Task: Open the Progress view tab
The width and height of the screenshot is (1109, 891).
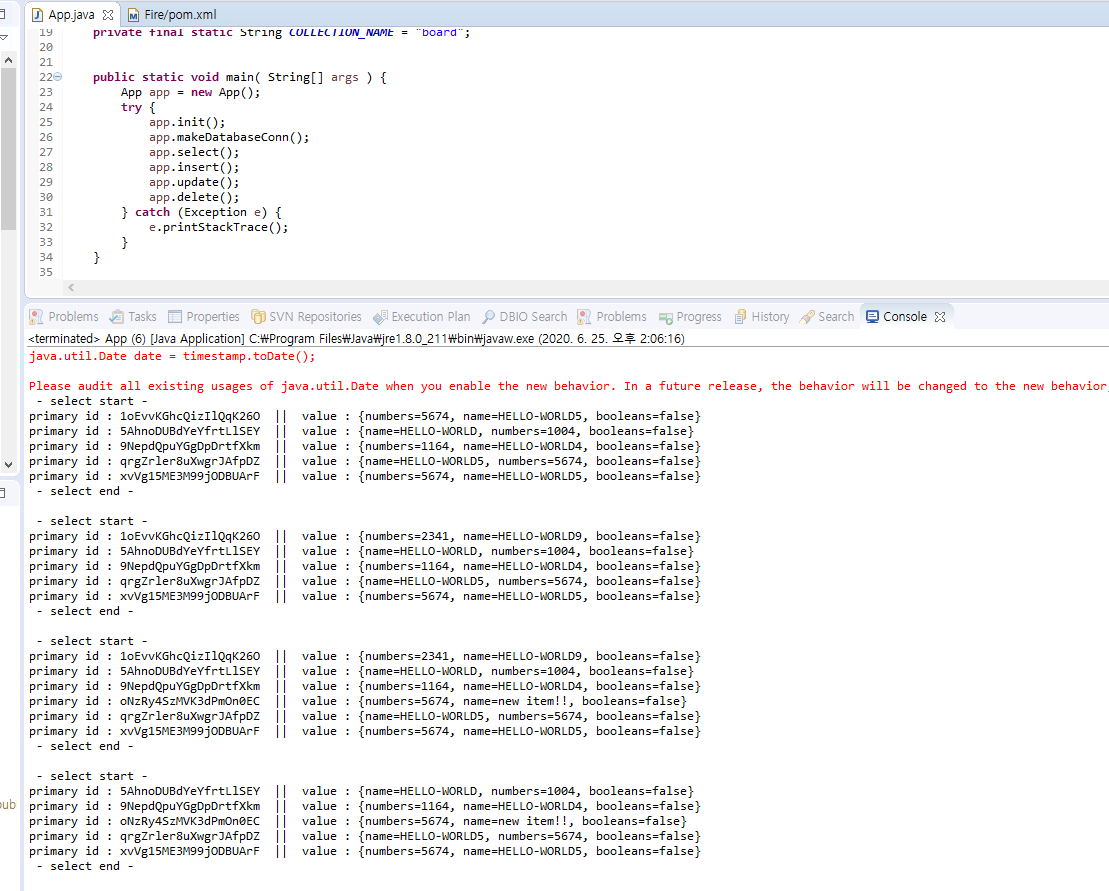Action: (690, 317)
